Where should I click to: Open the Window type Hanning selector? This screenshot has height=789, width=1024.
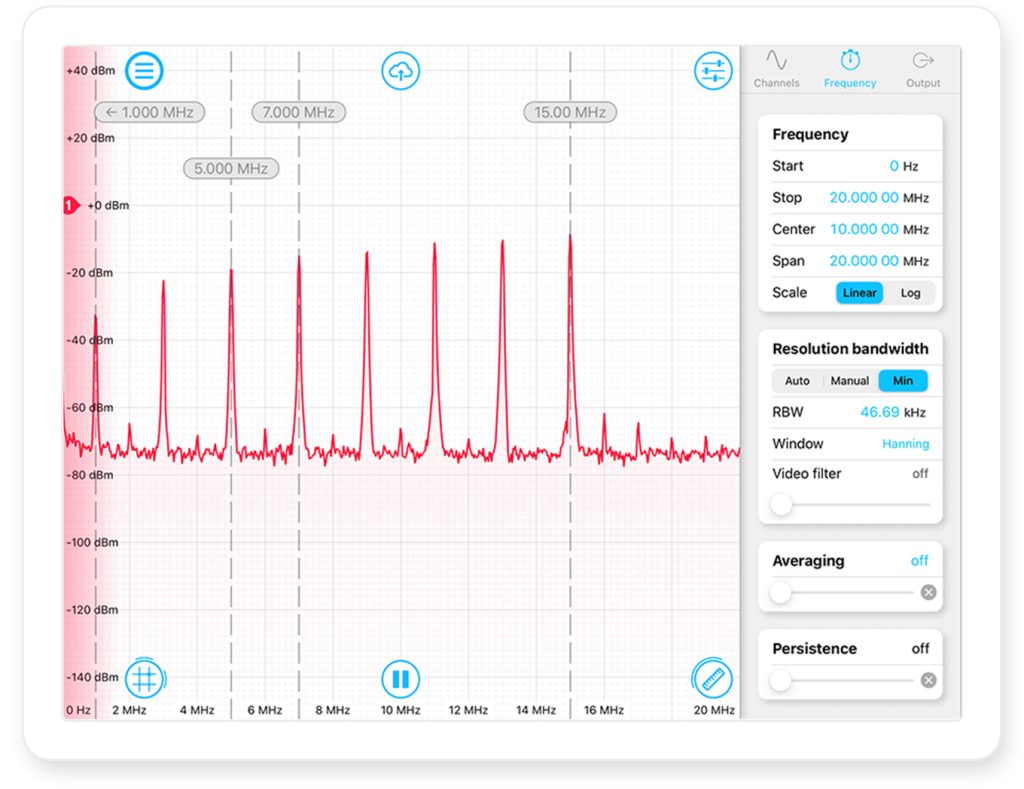905,444
